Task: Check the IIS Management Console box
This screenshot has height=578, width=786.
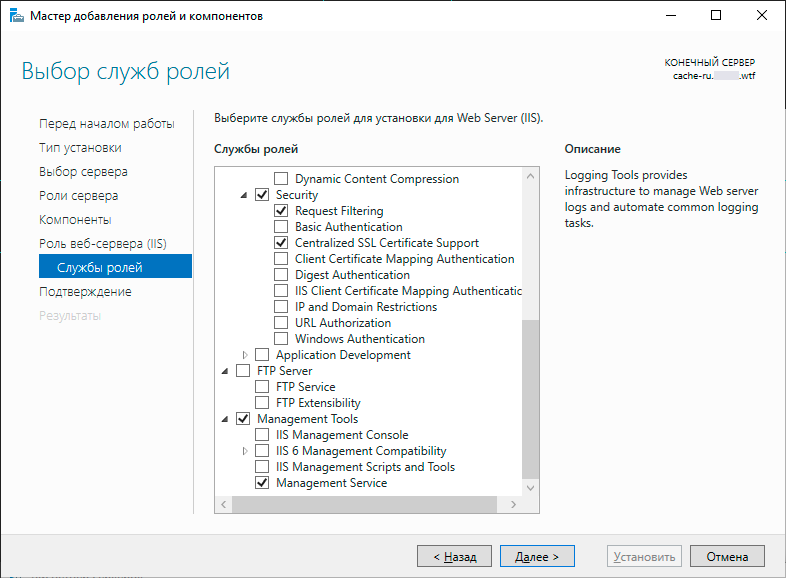Action: point(262,435)
